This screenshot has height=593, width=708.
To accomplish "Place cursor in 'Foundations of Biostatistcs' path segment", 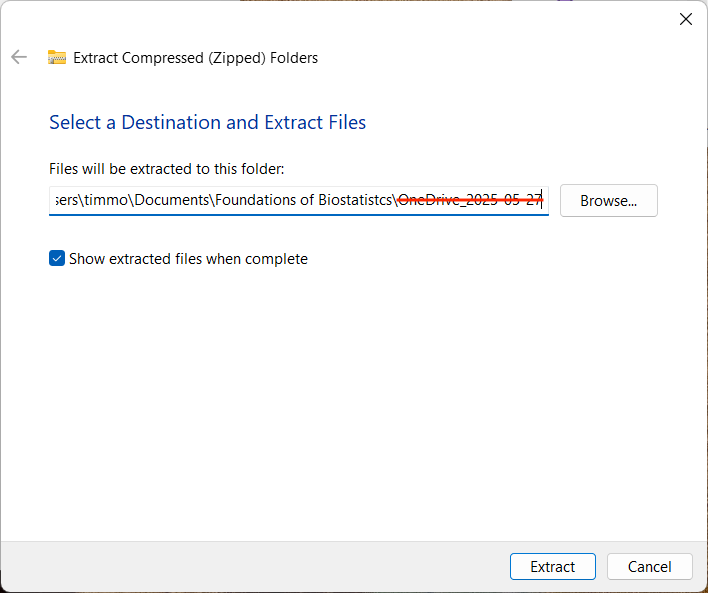I will coord(305,200).
